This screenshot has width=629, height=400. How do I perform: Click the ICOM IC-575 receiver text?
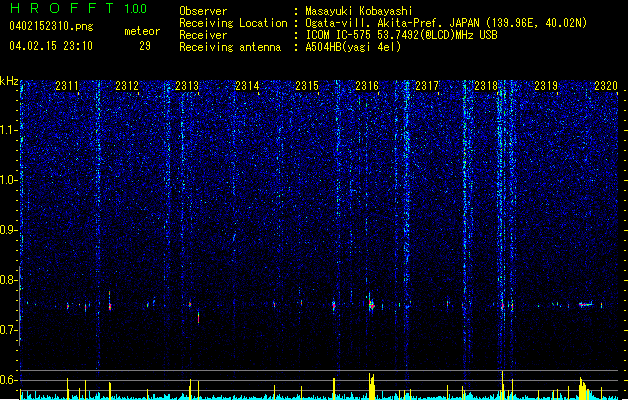(x=401, y=35)
